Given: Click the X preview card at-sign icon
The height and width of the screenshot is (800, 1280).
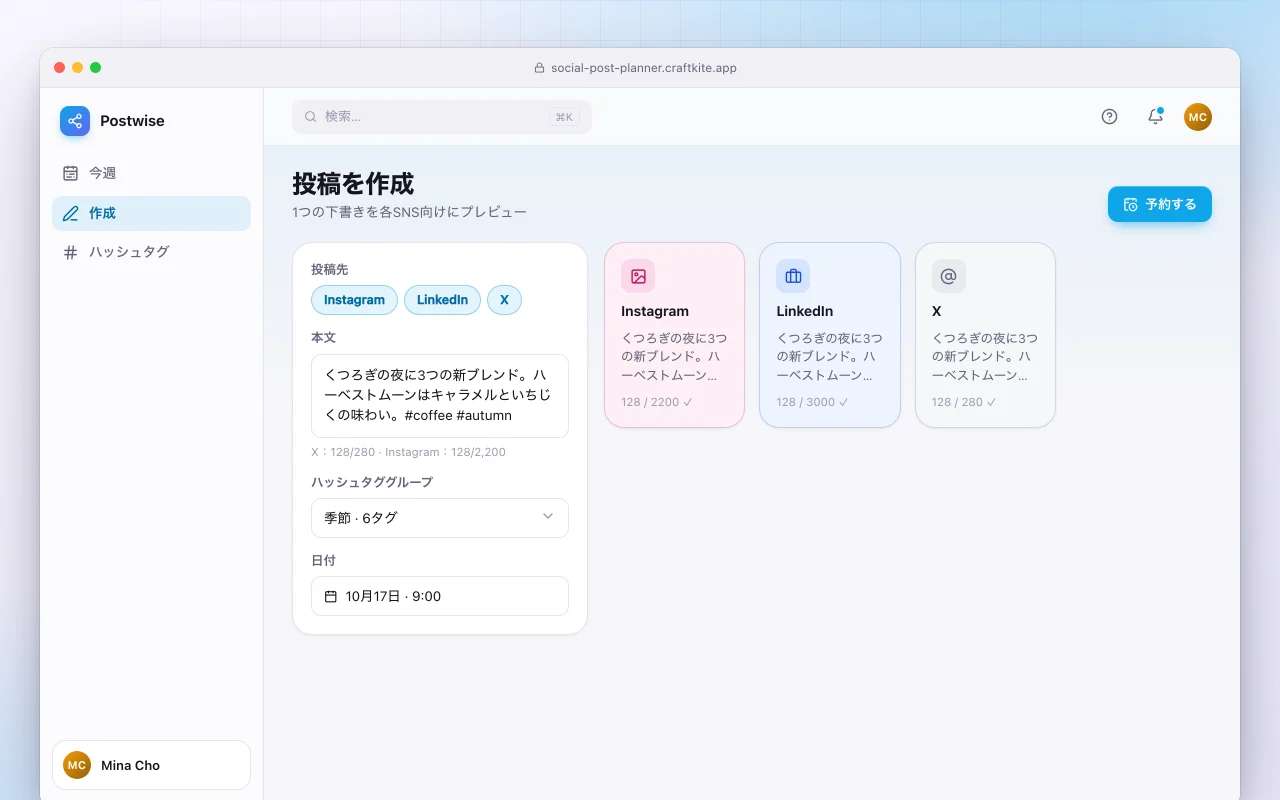Looking at the screenshot, I should click(949, 276).
